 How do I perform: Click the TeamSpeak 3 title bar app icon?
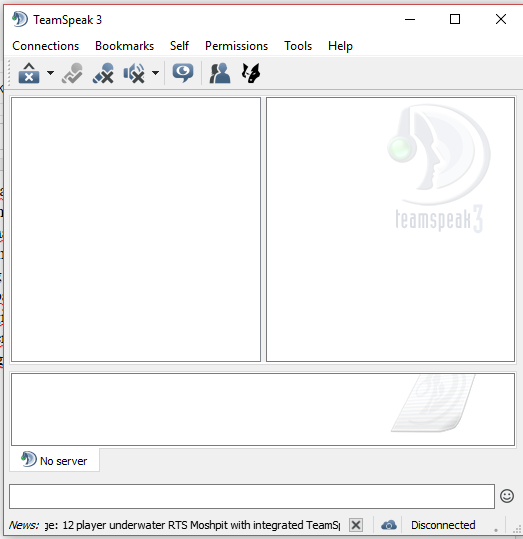[x=20, y=19]
